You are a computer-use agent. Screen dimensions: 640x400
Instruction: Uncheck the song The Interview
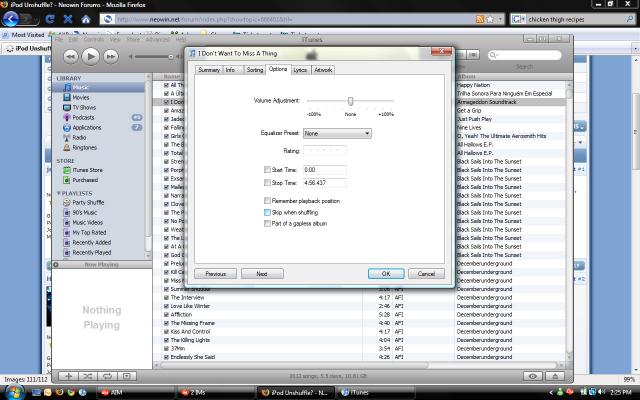(166, 298)
